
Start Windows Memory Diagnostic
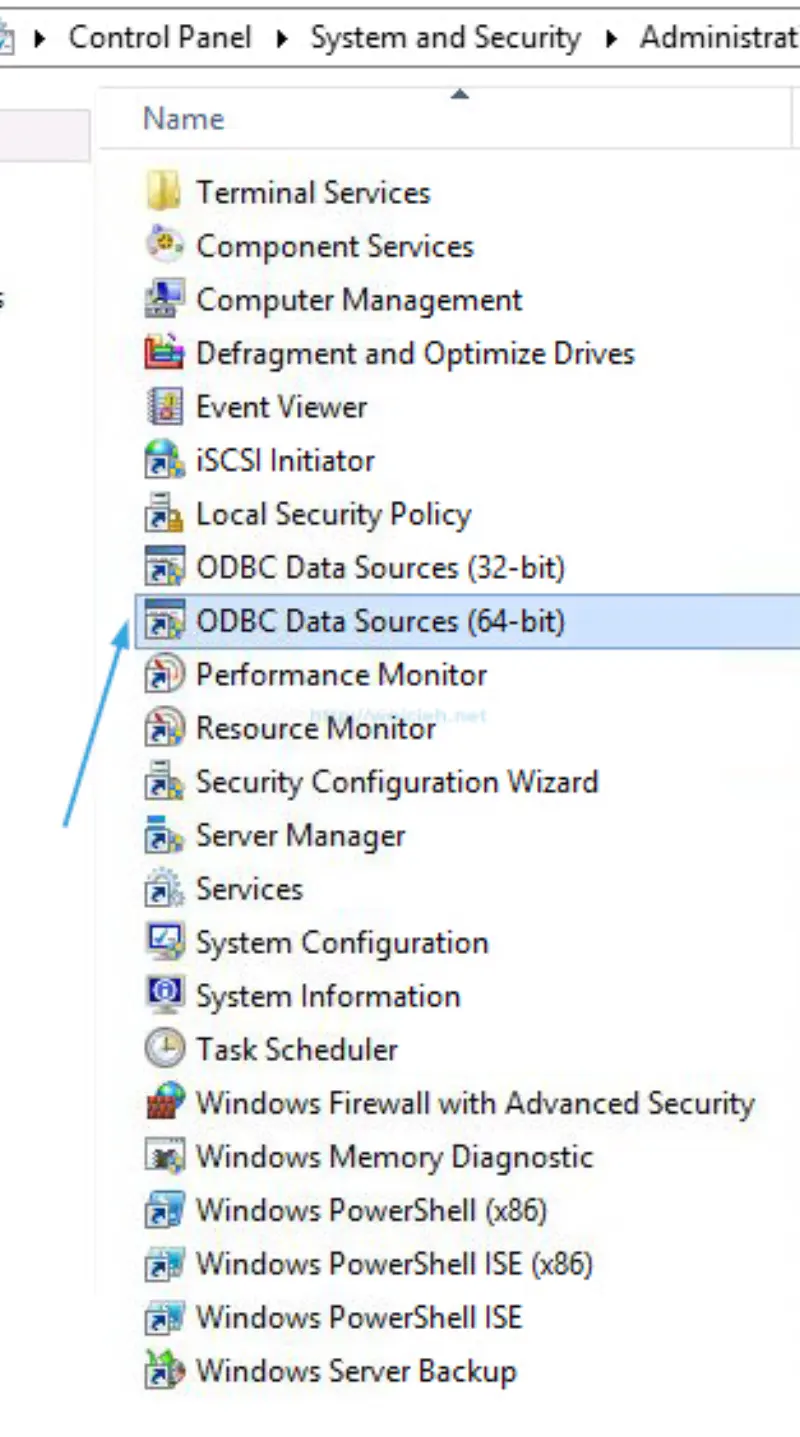pyautogui.click(x=393, y=1156)
